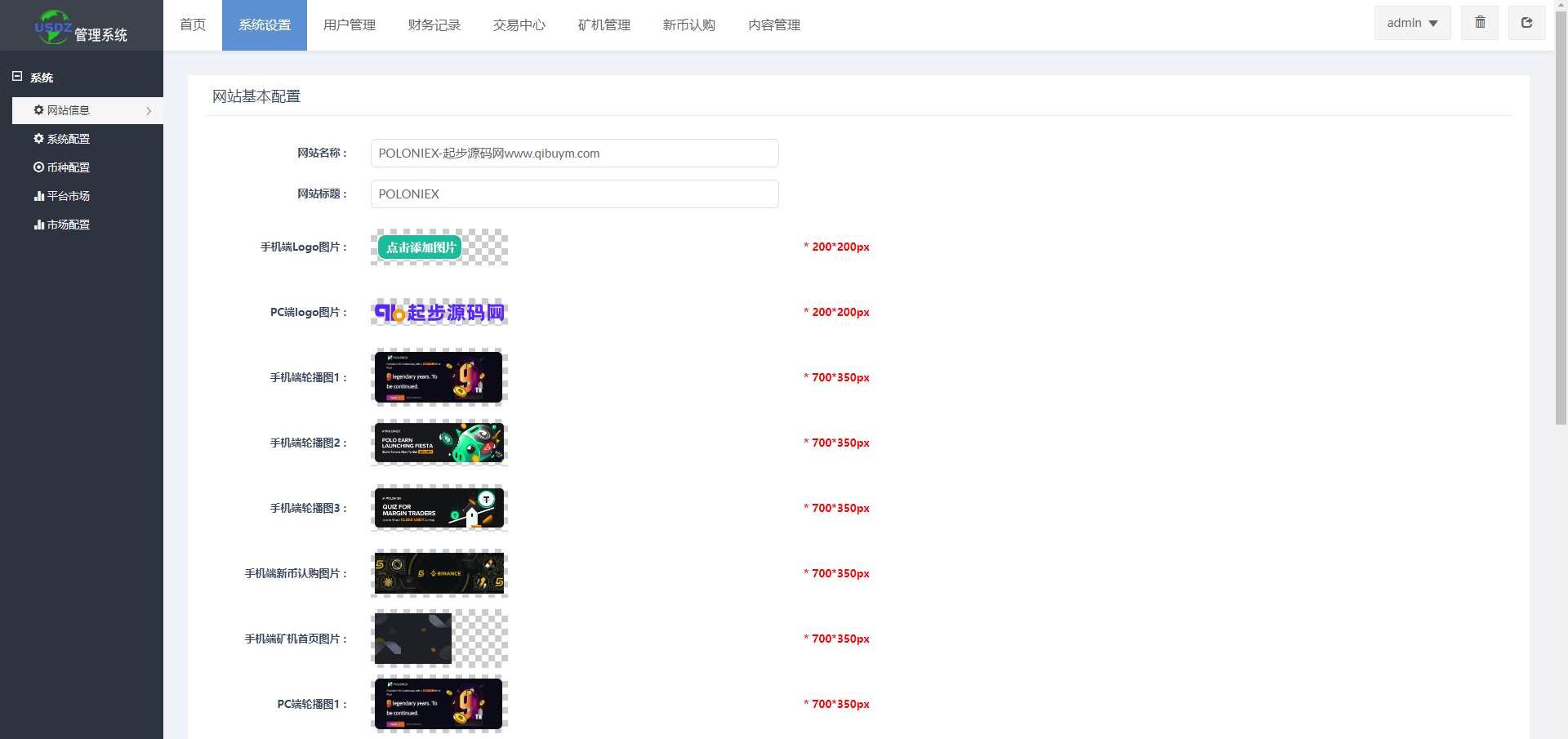Click the 网站标题 input field
The height and width of the screenshot is (739, 1568).
575,194
